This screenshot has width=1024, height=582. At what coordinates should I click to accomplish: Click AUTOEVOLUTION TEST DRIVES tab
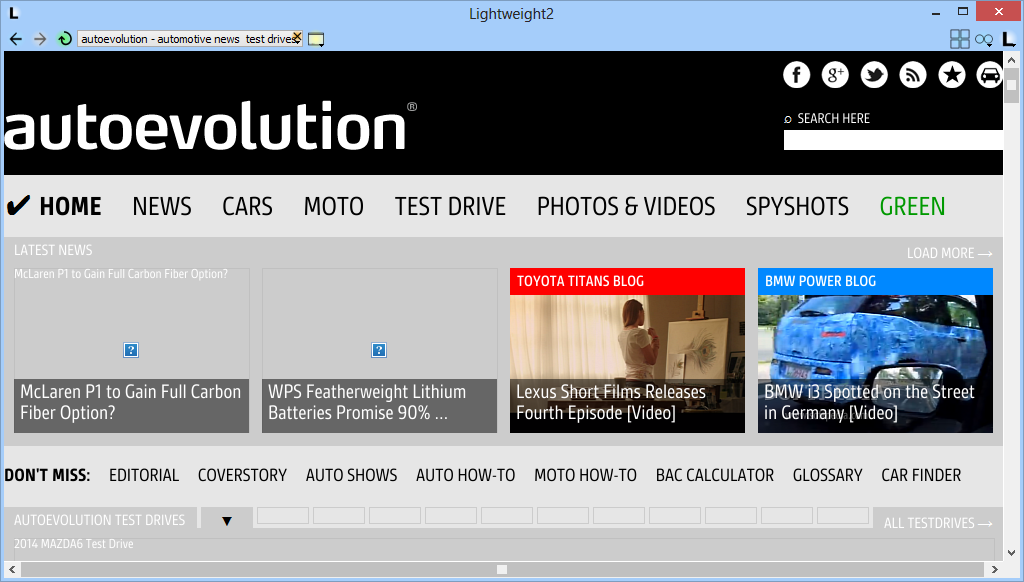(x=100, y=520)
